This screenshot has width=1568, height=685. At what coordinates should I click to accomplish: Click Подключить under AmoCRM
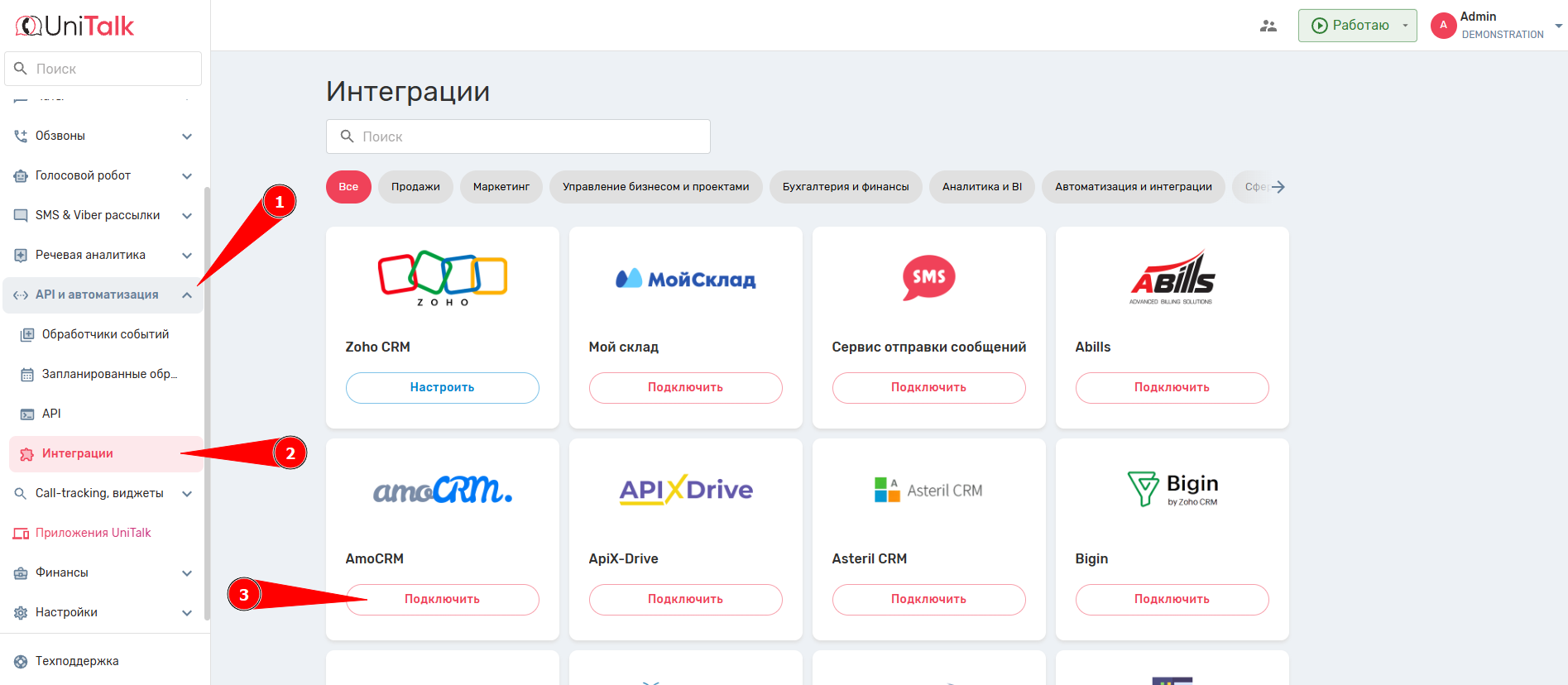tap(442, 600)
